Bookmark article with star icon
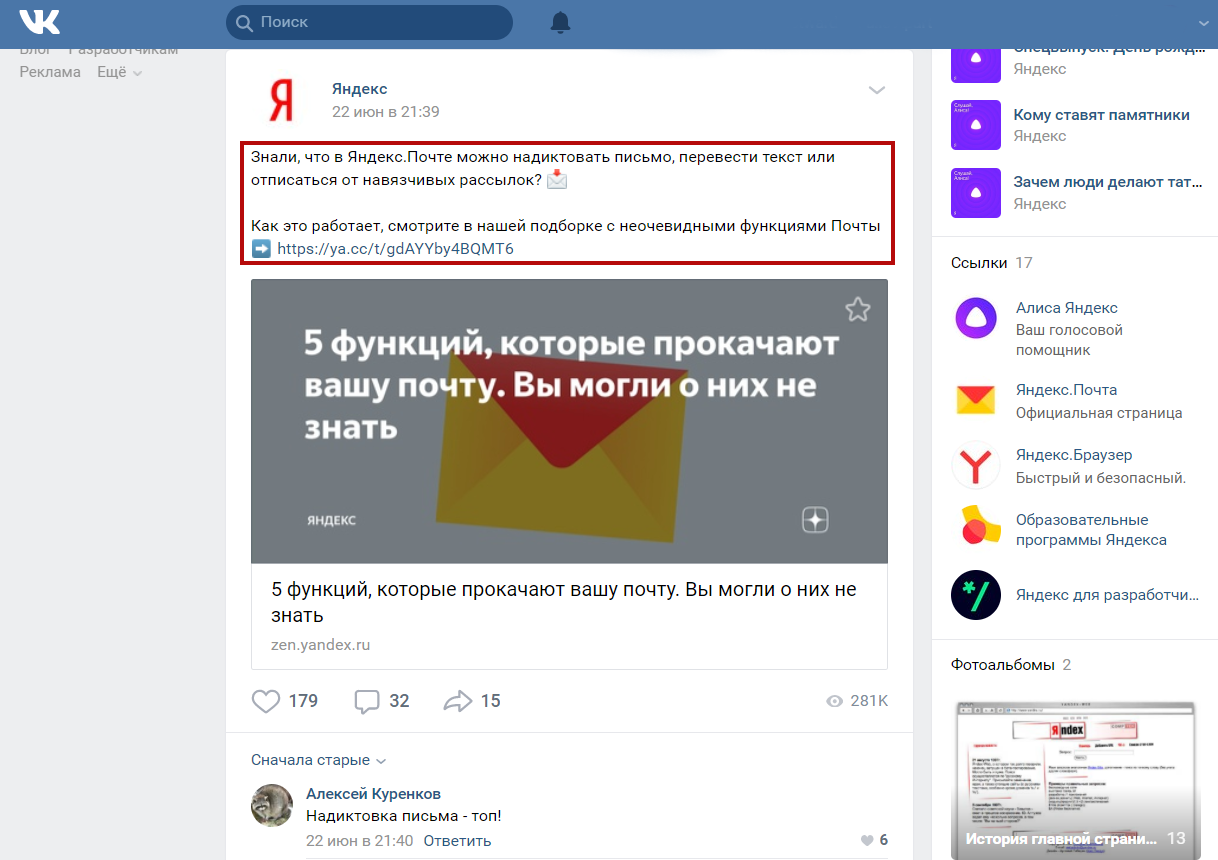 (x=858, y=309)
